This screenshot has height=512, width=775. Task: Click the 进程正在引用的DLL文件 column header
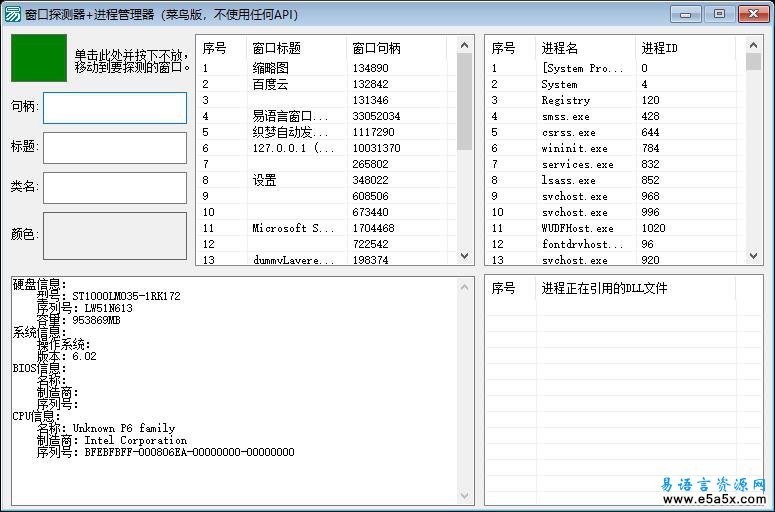tap(635, 288)
